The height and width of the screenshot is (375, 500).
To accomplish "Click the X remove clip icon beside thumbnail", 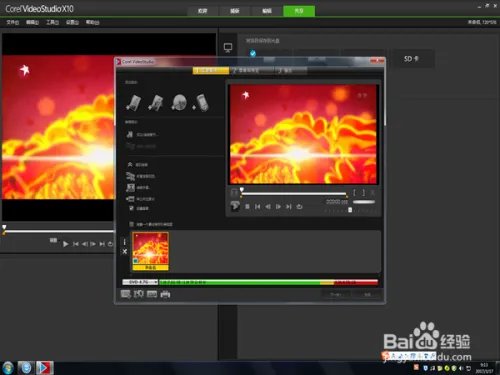I will point(125,252).
